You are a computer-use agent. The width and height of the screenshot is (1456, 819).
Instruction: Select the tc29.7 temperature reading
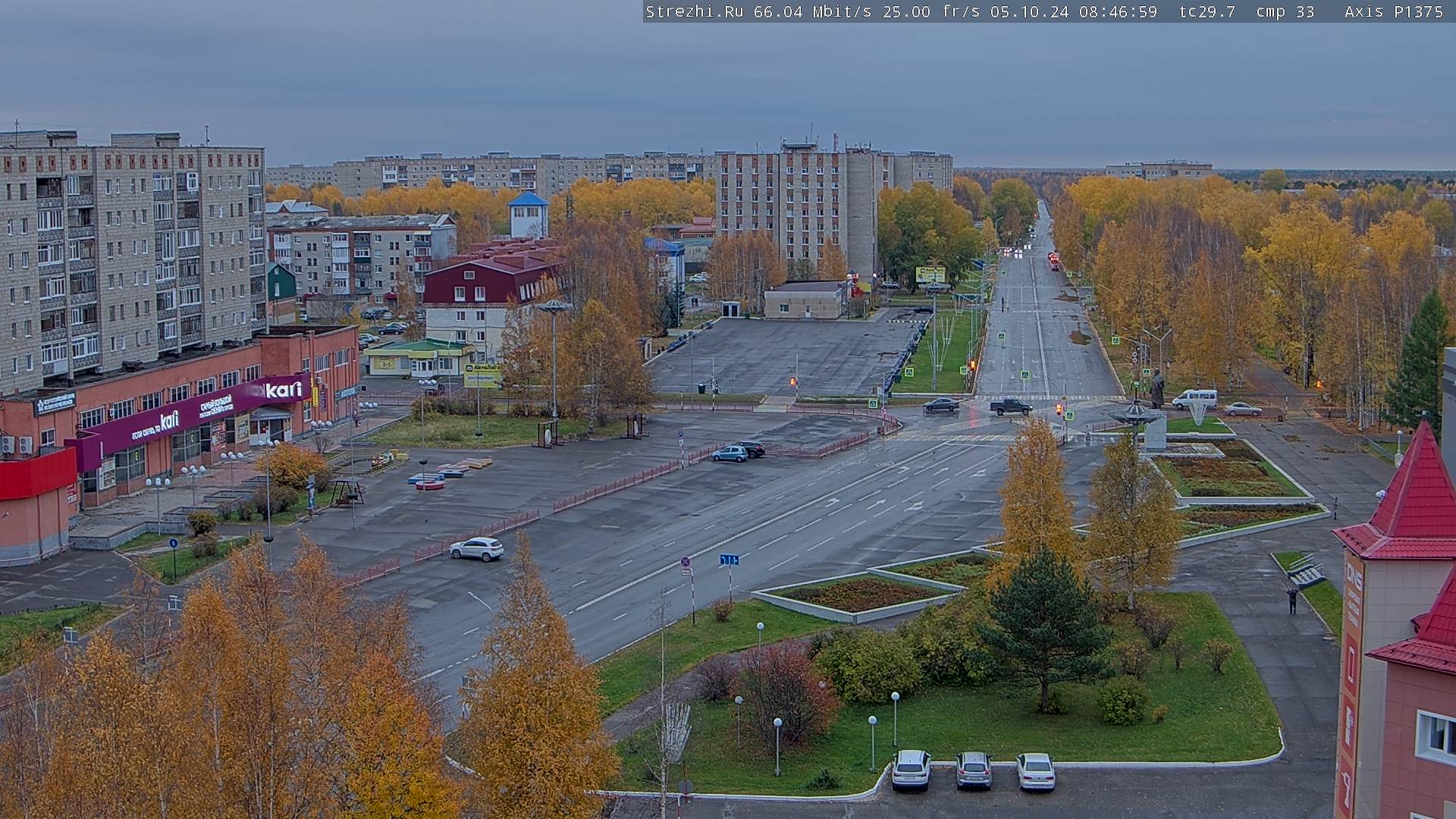pos(1207,11)
